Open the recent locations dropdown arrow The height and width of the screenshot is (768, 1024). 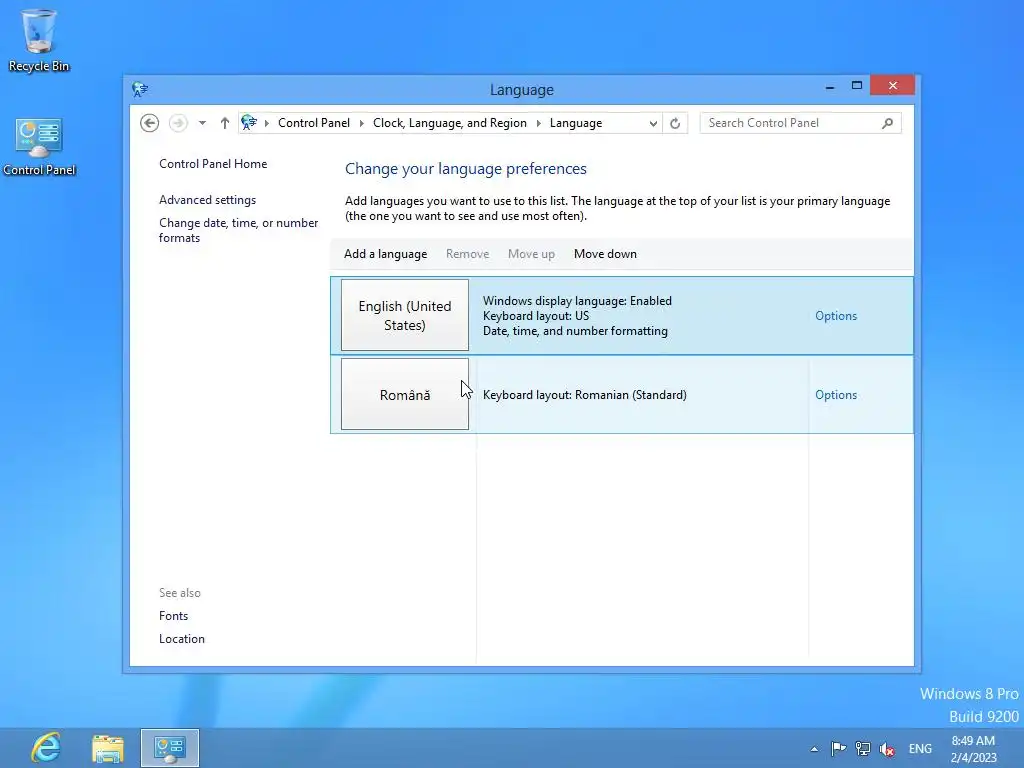coord(202,123)
